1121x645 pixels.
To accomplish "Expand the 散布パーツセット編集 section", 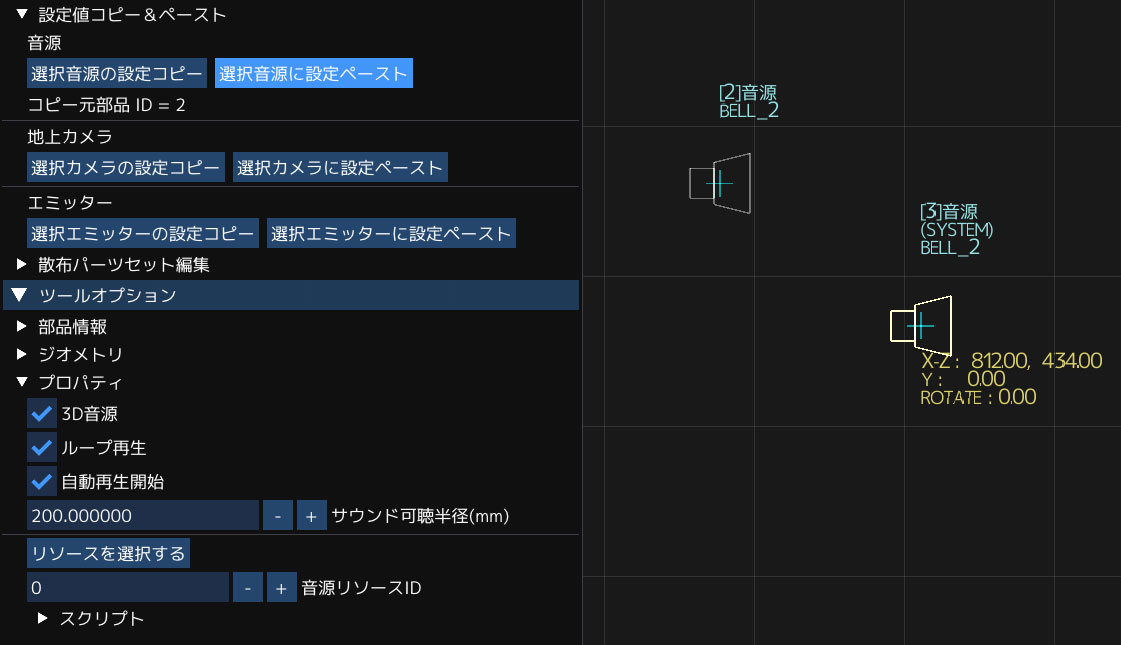I will pos(22,264).
